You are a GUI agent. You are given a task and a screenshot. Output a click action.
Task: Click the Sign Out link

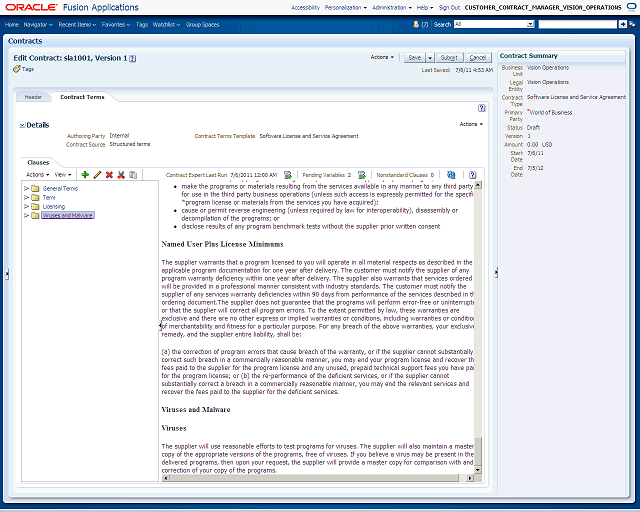pos(449,7)
